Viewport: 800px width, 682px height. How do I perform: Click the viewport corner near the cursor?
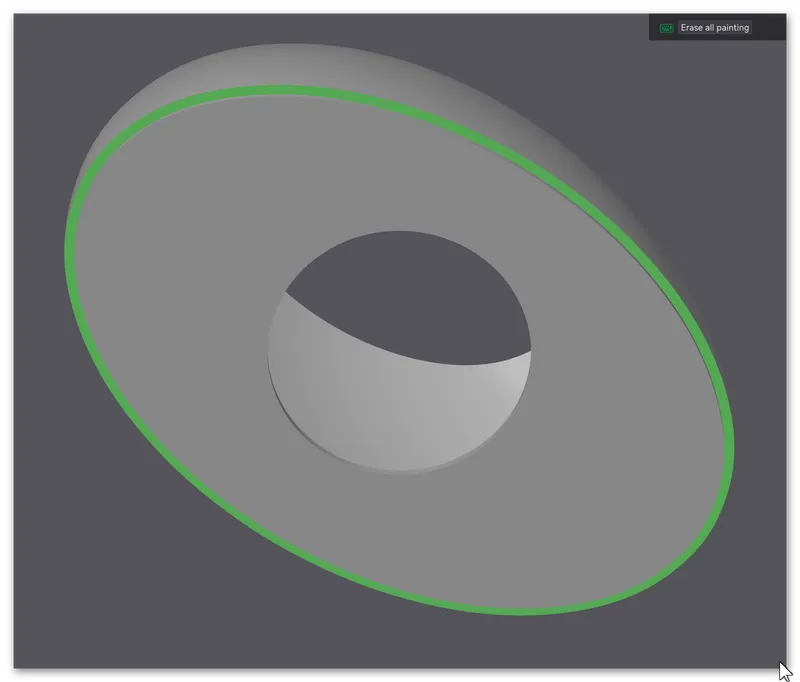[x=770, y=650]
